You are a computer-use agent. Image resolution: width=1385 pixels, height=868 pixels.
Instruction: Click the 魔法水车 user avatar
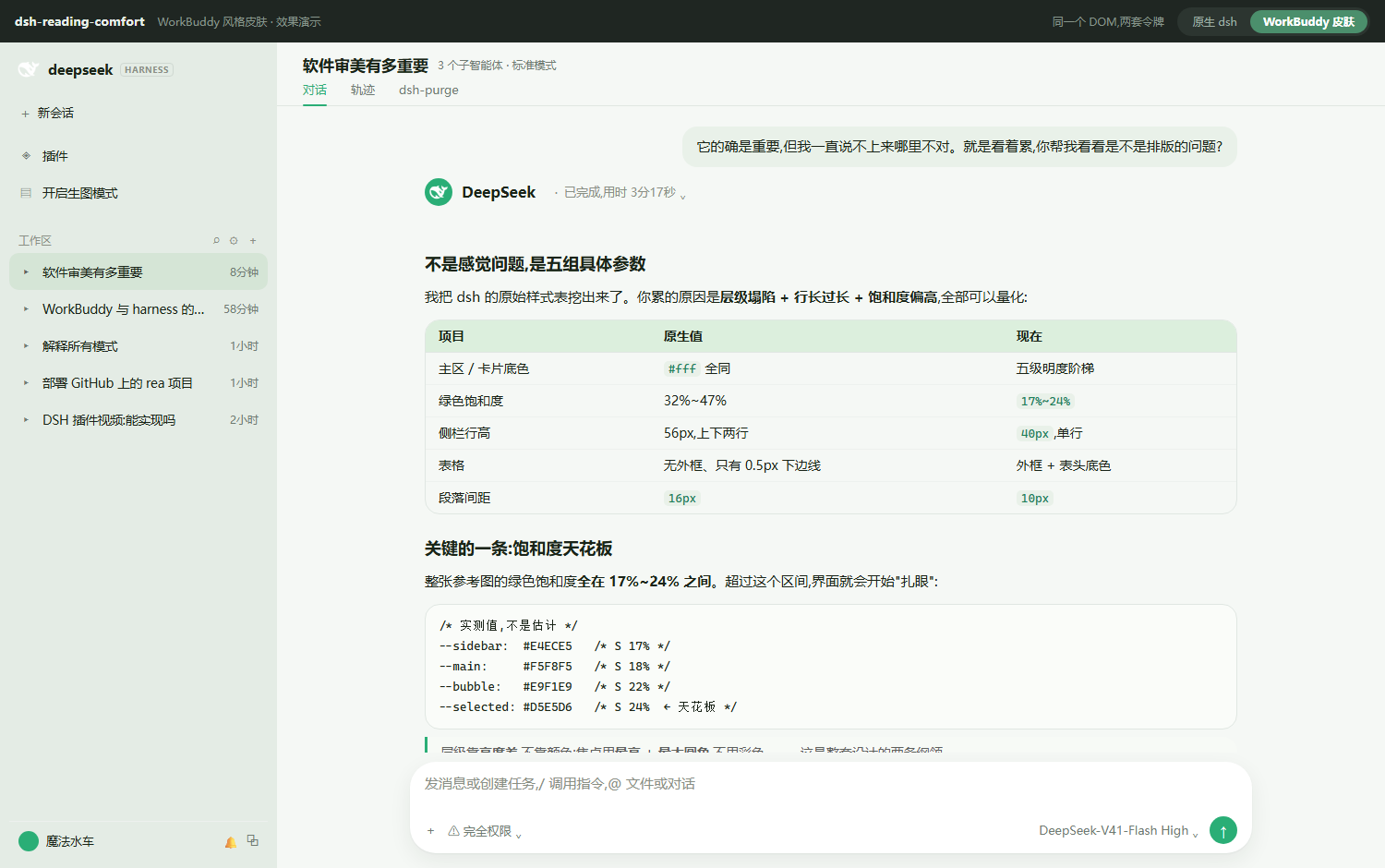(29, 841)
